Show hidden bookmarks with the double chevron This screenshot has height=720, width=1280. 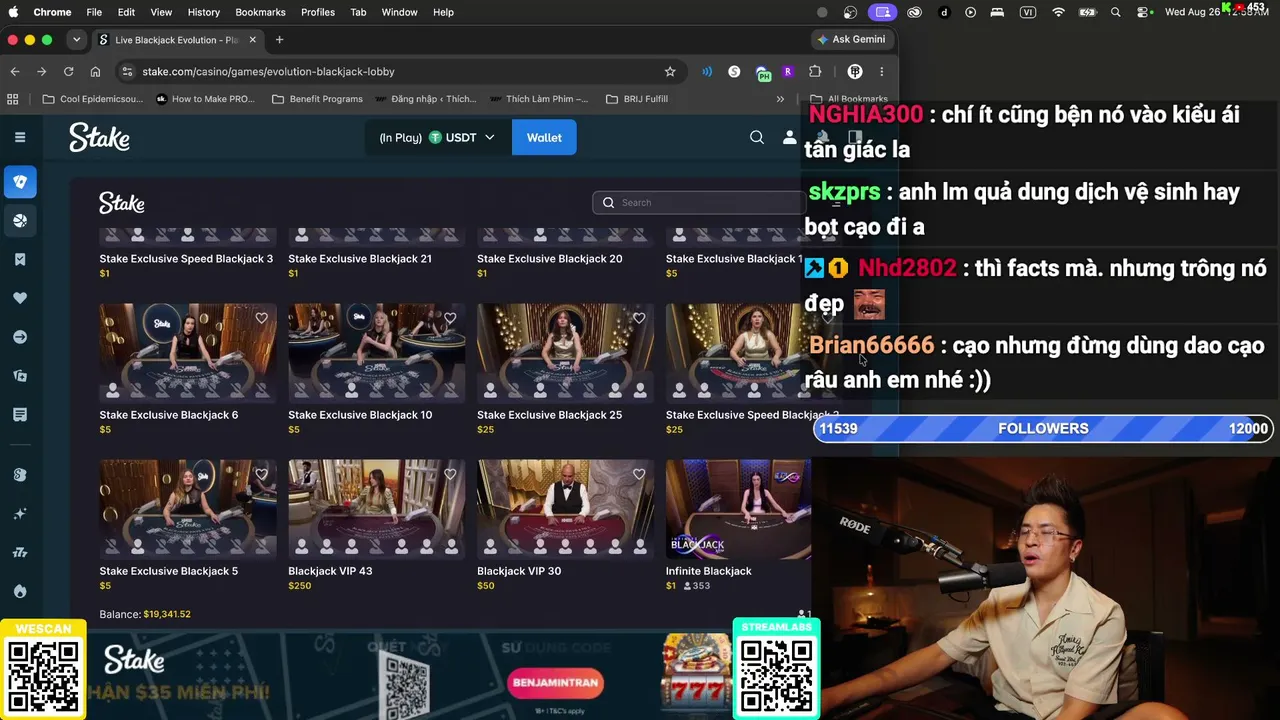(780, 99)
